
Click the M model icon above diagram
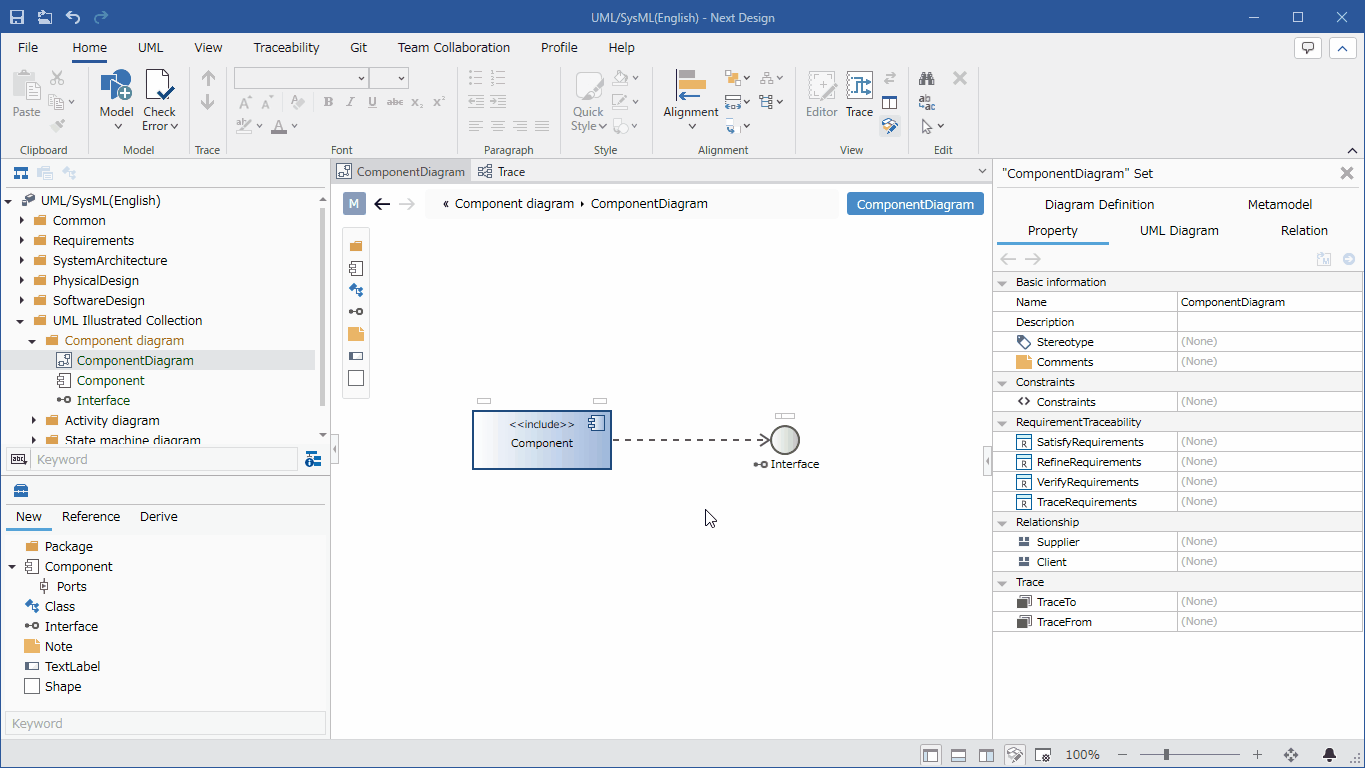coord(354,204)
